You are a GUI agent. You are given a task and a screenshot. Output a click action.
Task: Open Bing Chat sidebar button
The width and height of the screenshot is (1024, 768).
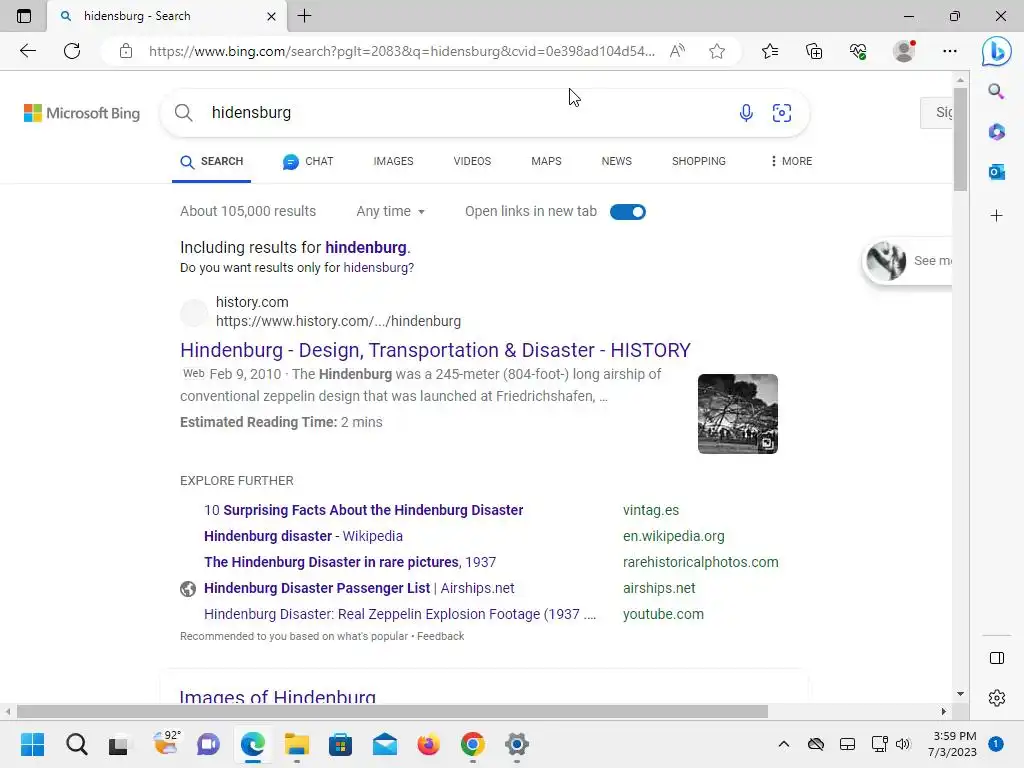click(996, 51)
